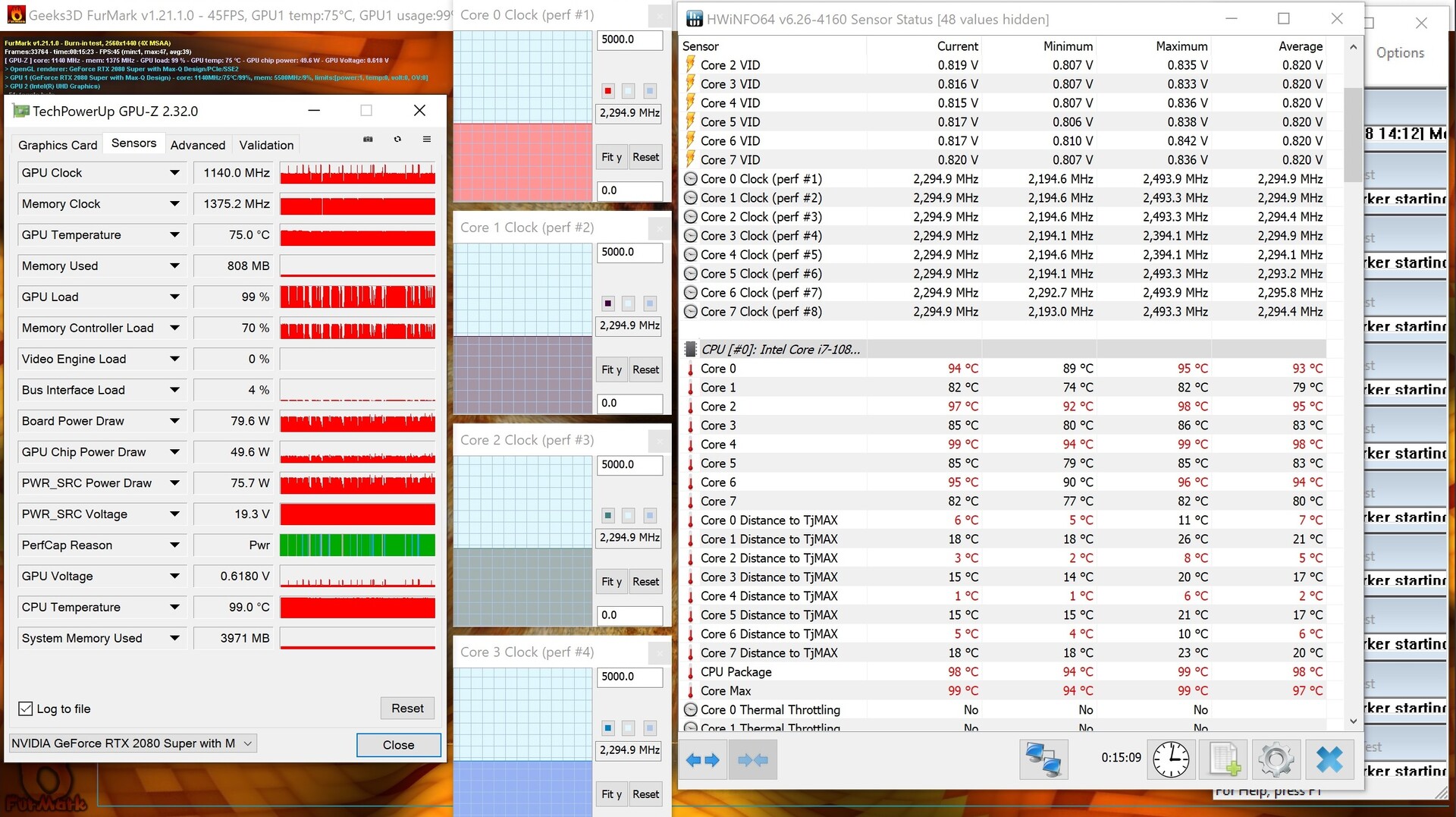Viewport: 1456px width, 817px height.
Task: Select the Core 4 Distance to TjMAX row
Action: [x=1004, y=596]
